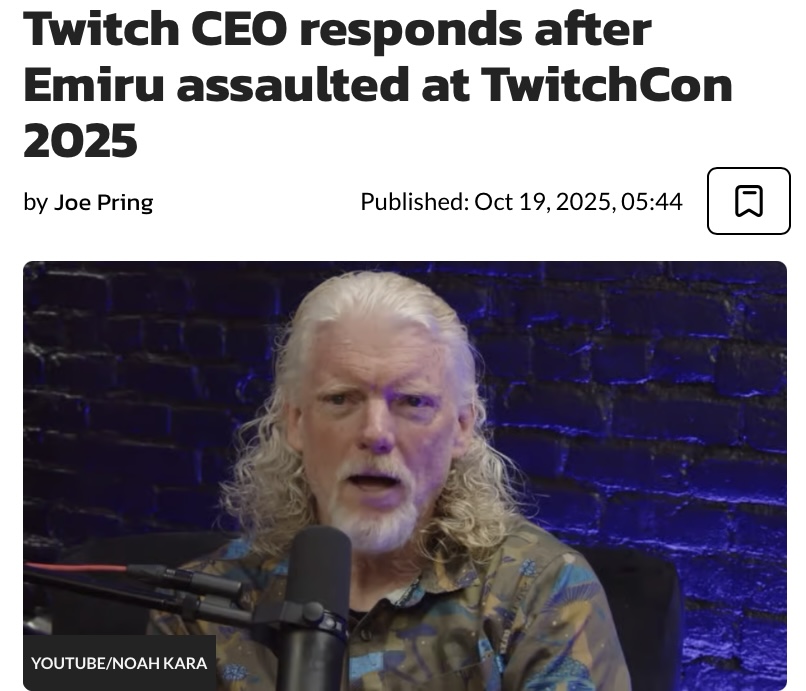806x691 pixels.
Task: Bookmark this article with the save icon
Action: tap(748, 201)
